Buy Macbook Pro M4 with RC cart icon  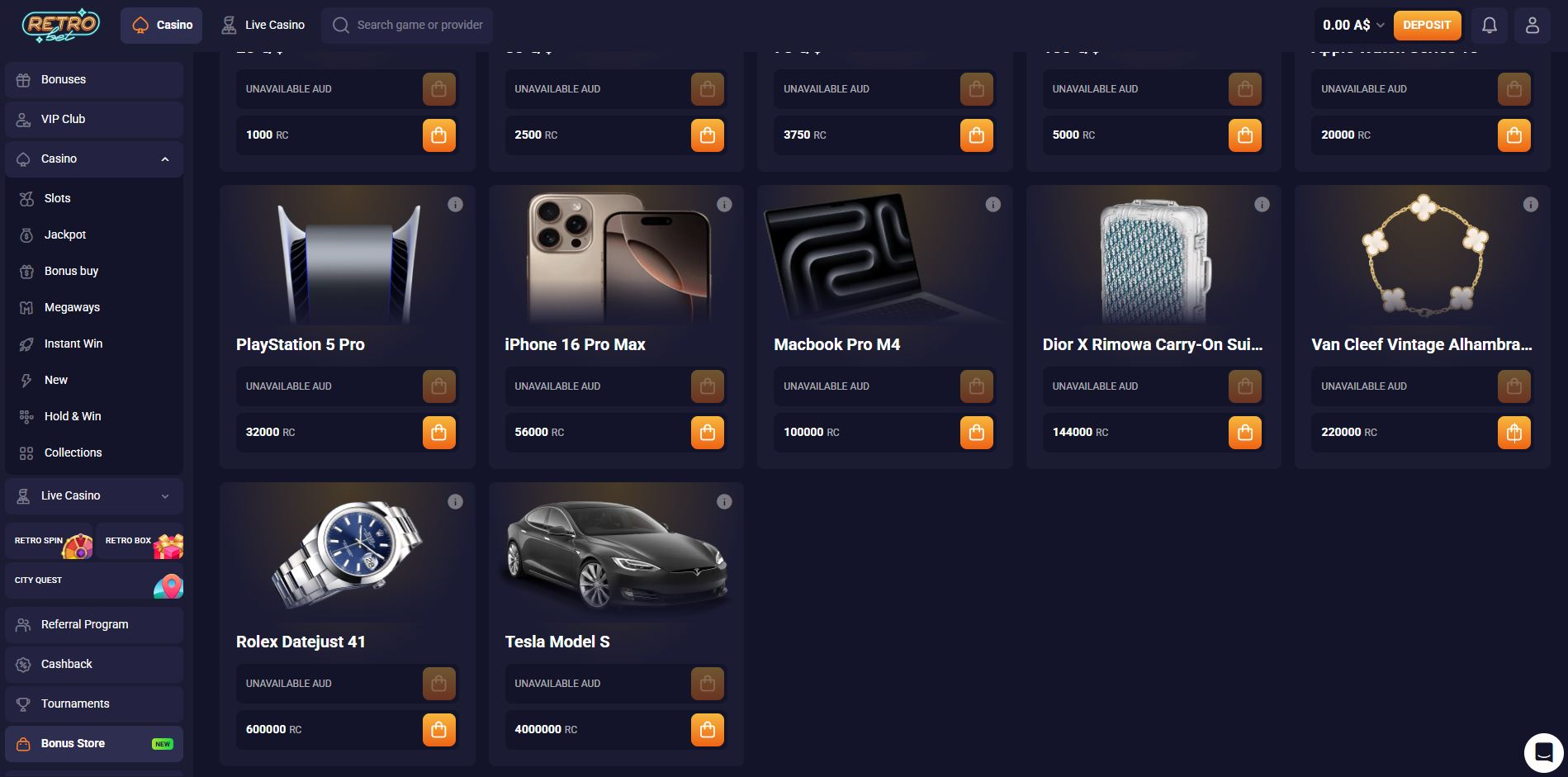click(977, 433)
